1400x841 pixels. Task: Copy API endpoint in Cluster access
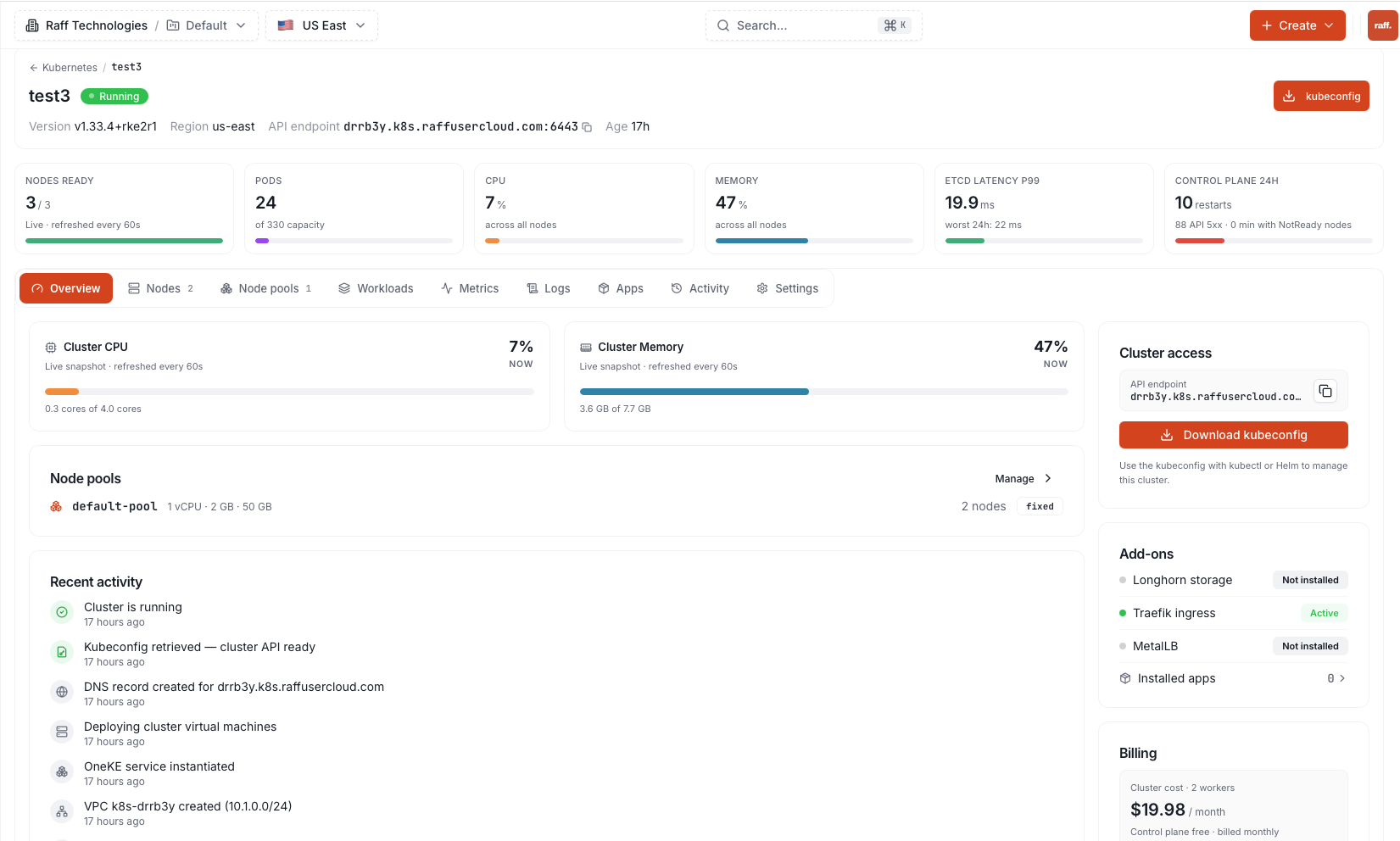1325,391
